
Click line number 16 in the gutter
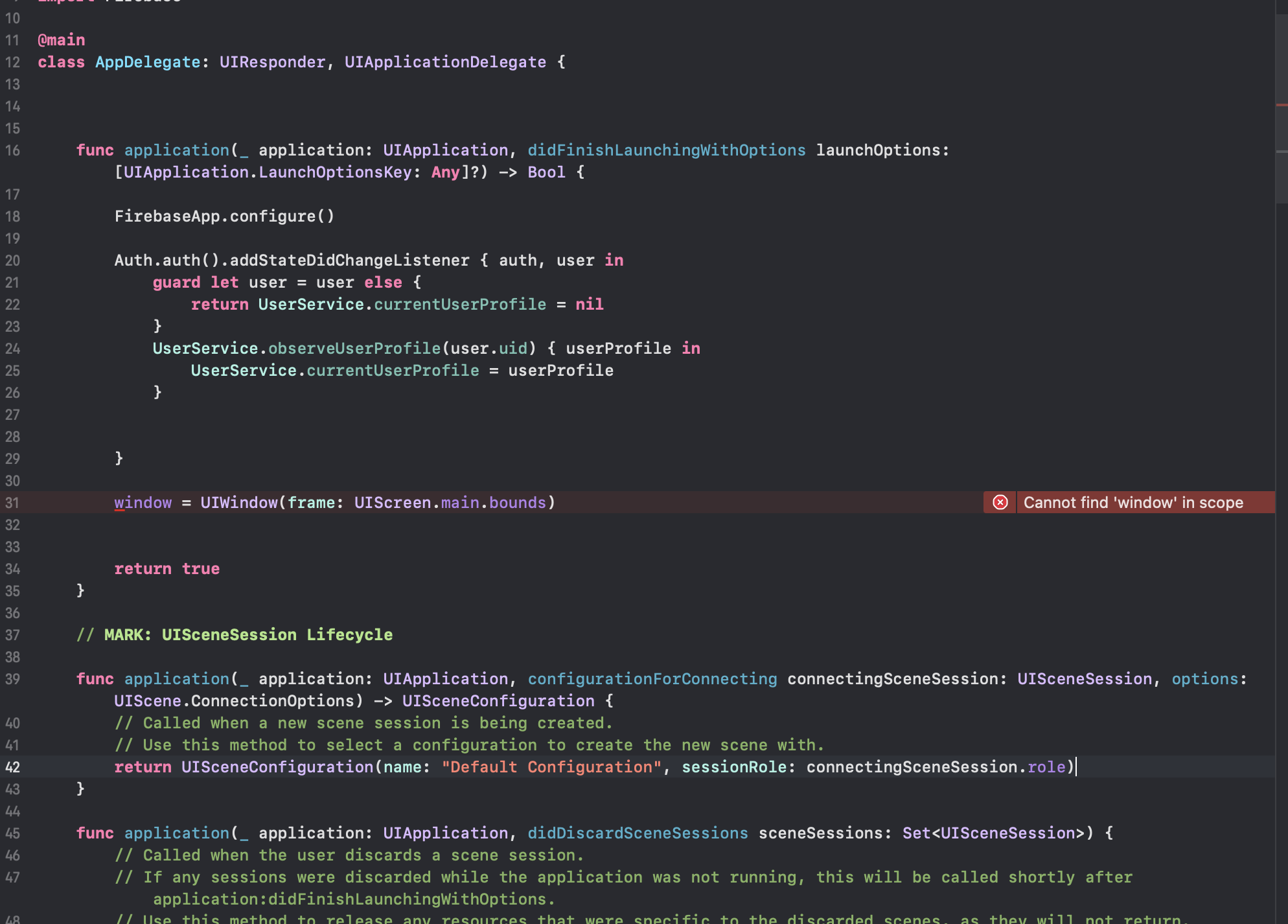[12, 150]
